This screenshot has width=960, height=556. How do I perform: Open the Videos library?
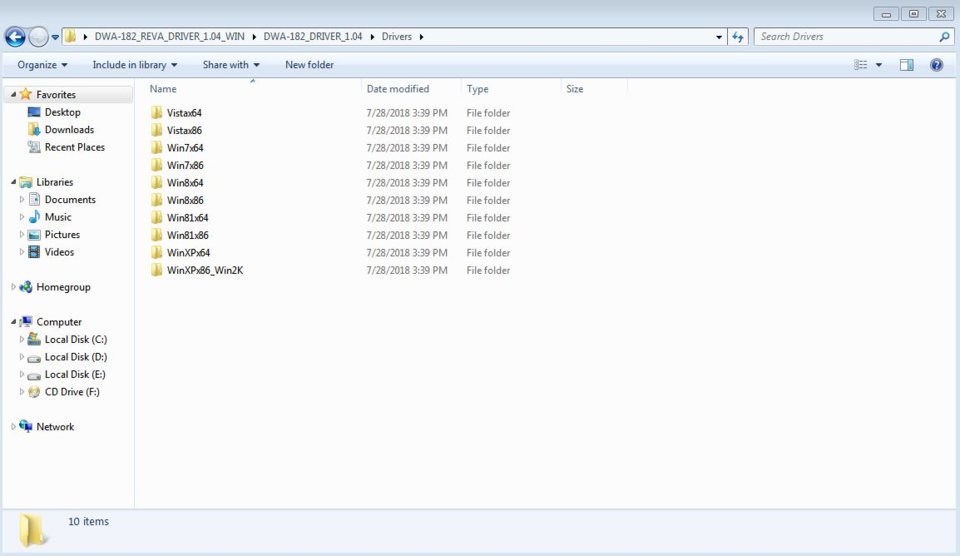click(59, 252)
